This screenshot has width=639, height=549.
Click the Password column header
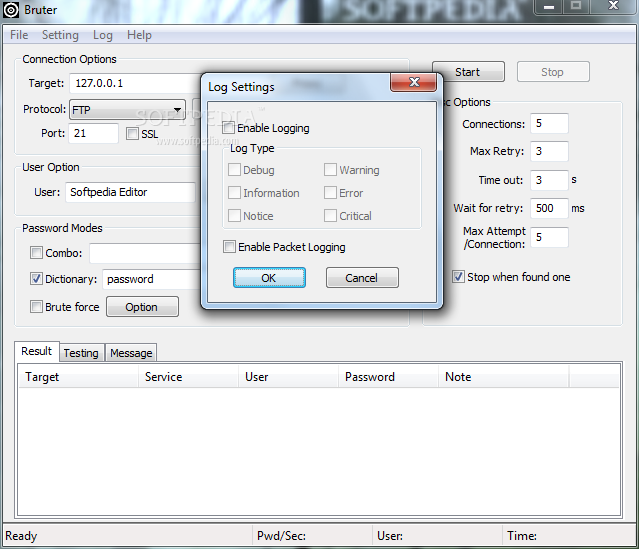(x=389, y=377)
